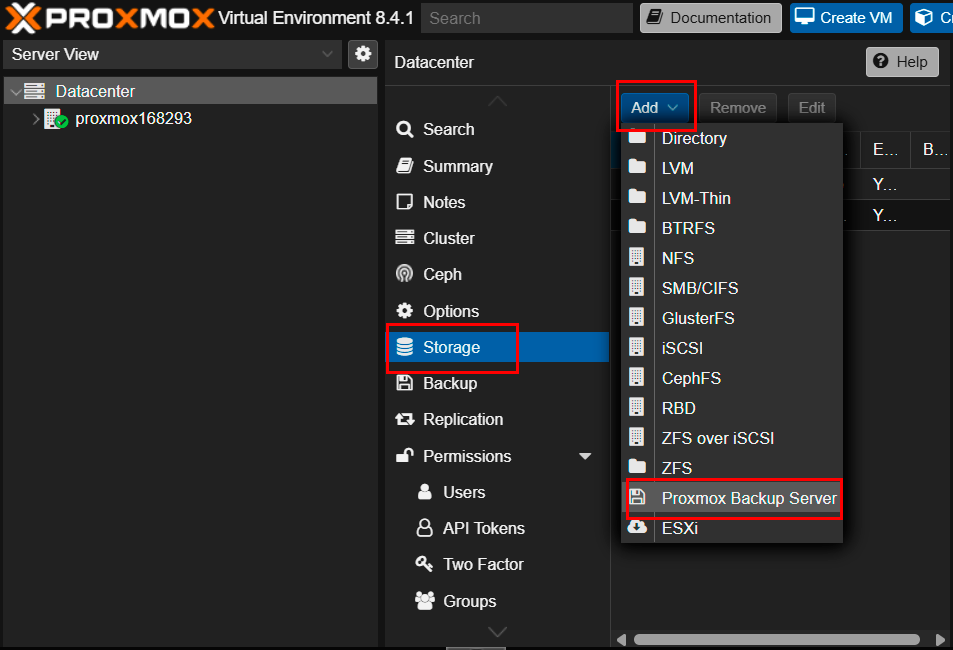Choose NFS storage type
The height and width of the screenshot is (650, 953).
677,258
